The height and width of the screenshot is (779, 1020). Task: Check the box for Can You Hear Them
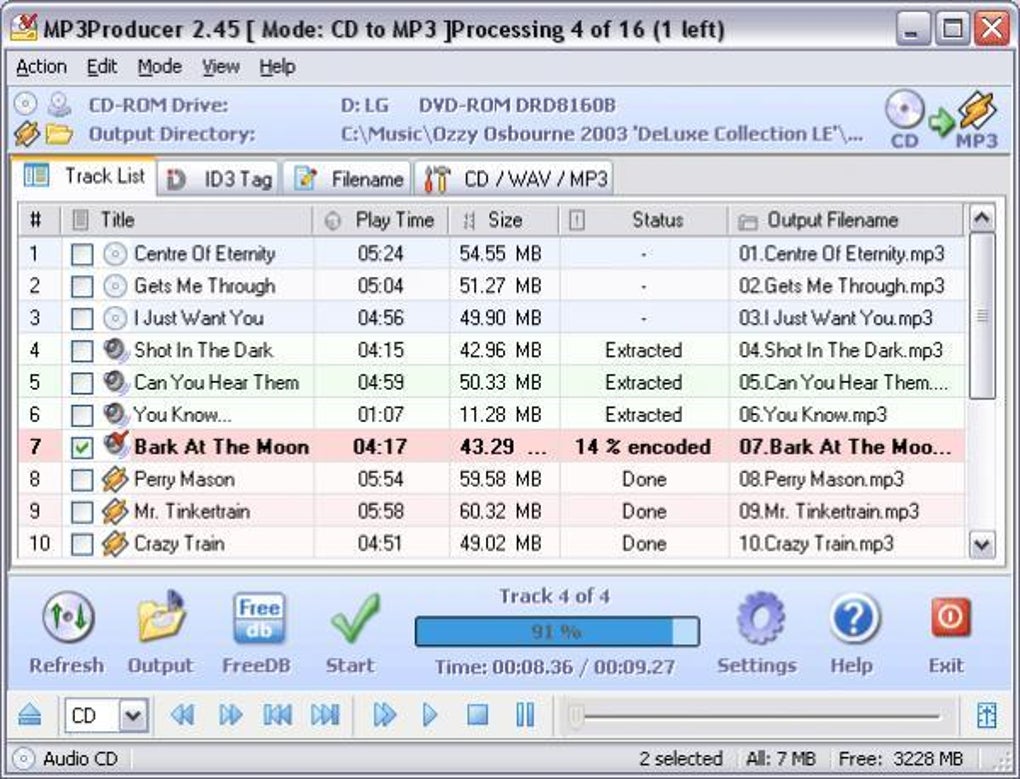(82, 383)
